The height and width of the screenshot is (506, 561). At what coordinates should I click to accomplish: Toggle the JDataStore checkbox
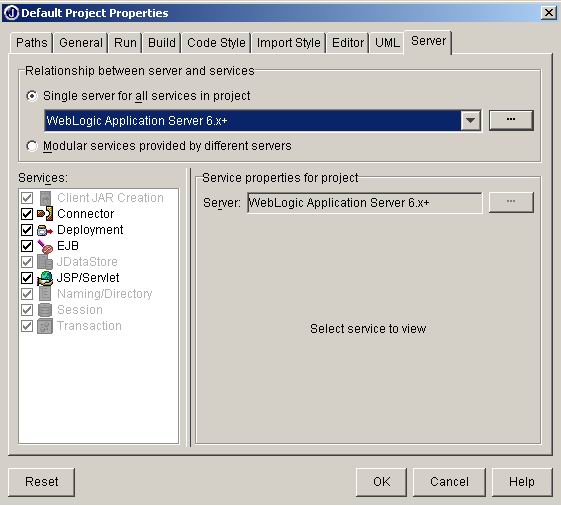(27, 262)
